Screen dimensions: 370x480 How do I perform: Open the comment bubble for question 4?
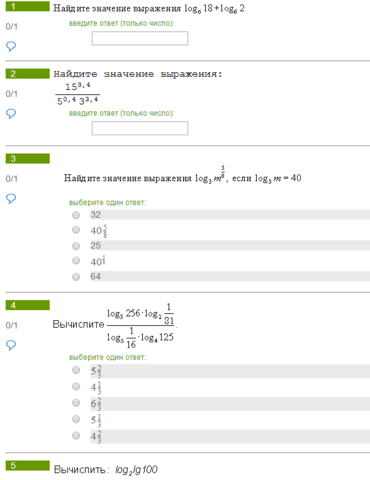click(x=11, y=345)
